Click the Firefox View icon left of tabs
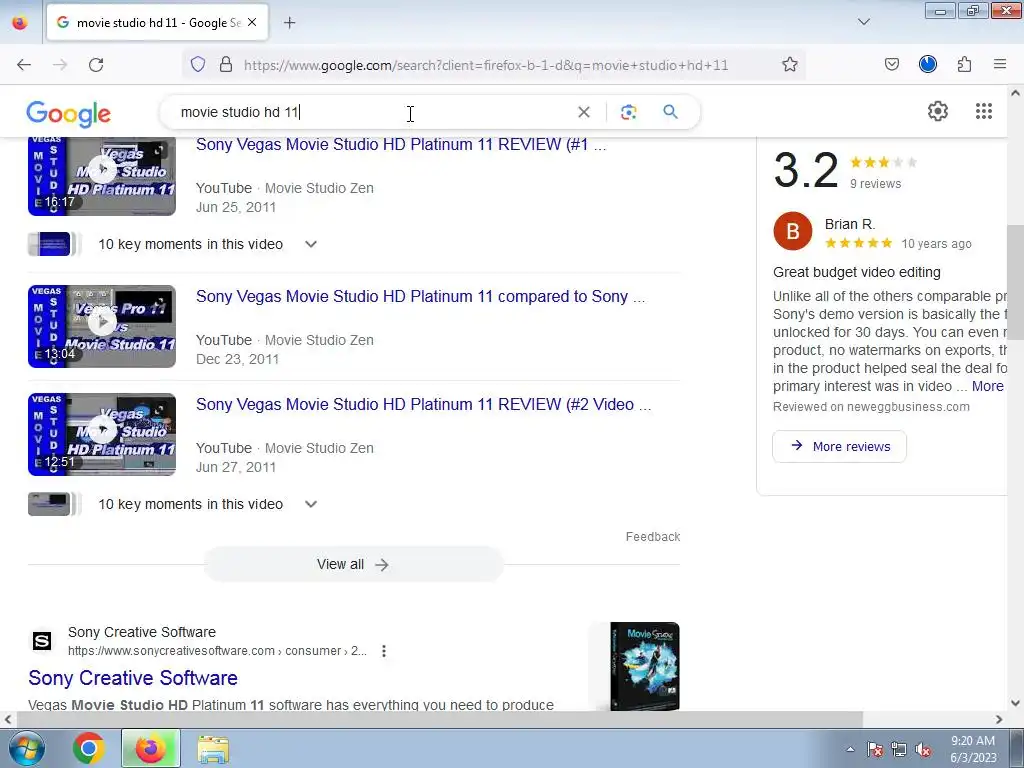The height and width of the screenshot is (768, 1024). 20,23
